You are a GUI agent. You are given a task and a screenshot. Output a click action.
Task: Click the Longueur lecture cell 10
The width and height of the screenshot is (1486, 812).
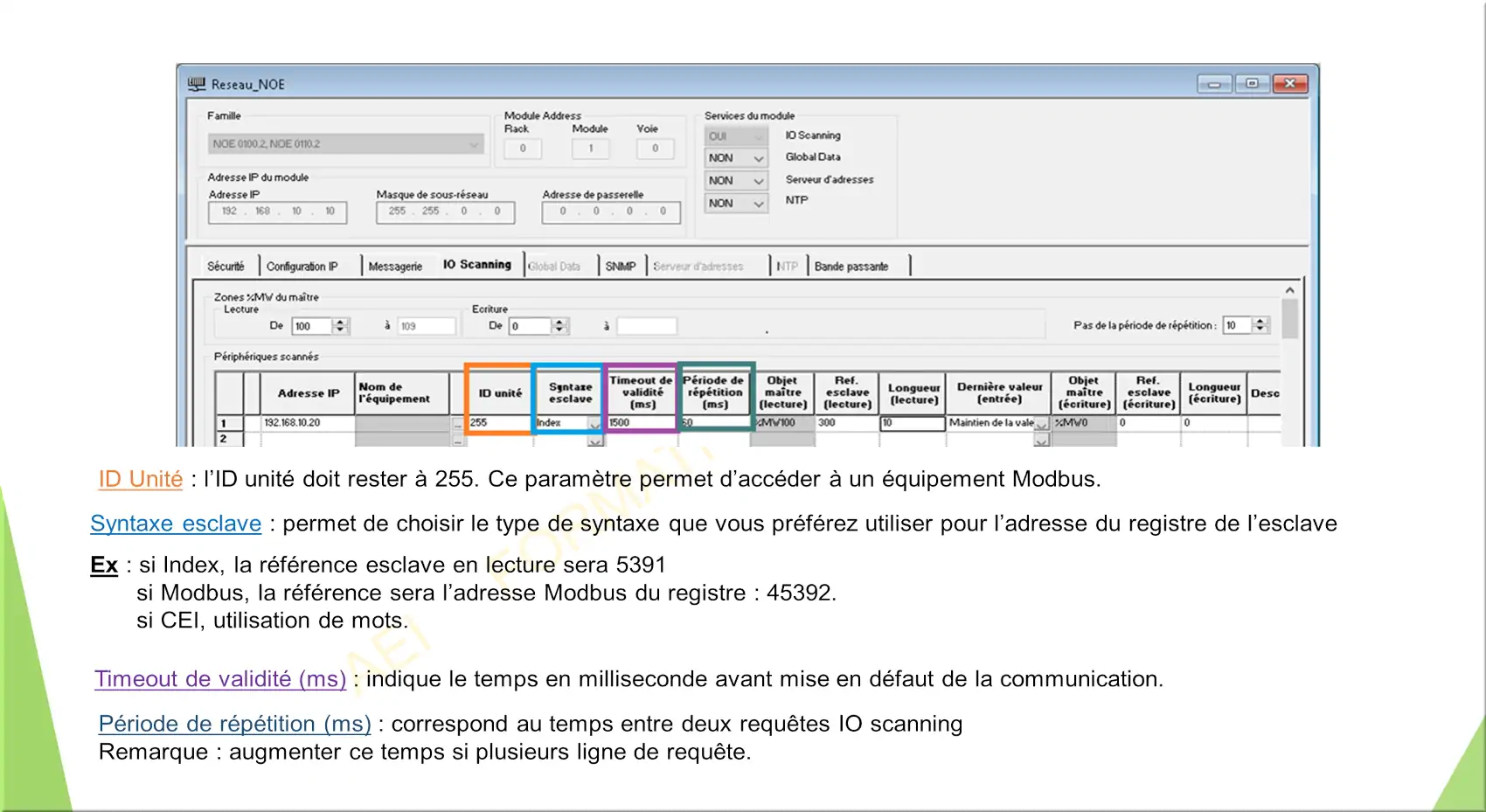click(x=913, y=423)
